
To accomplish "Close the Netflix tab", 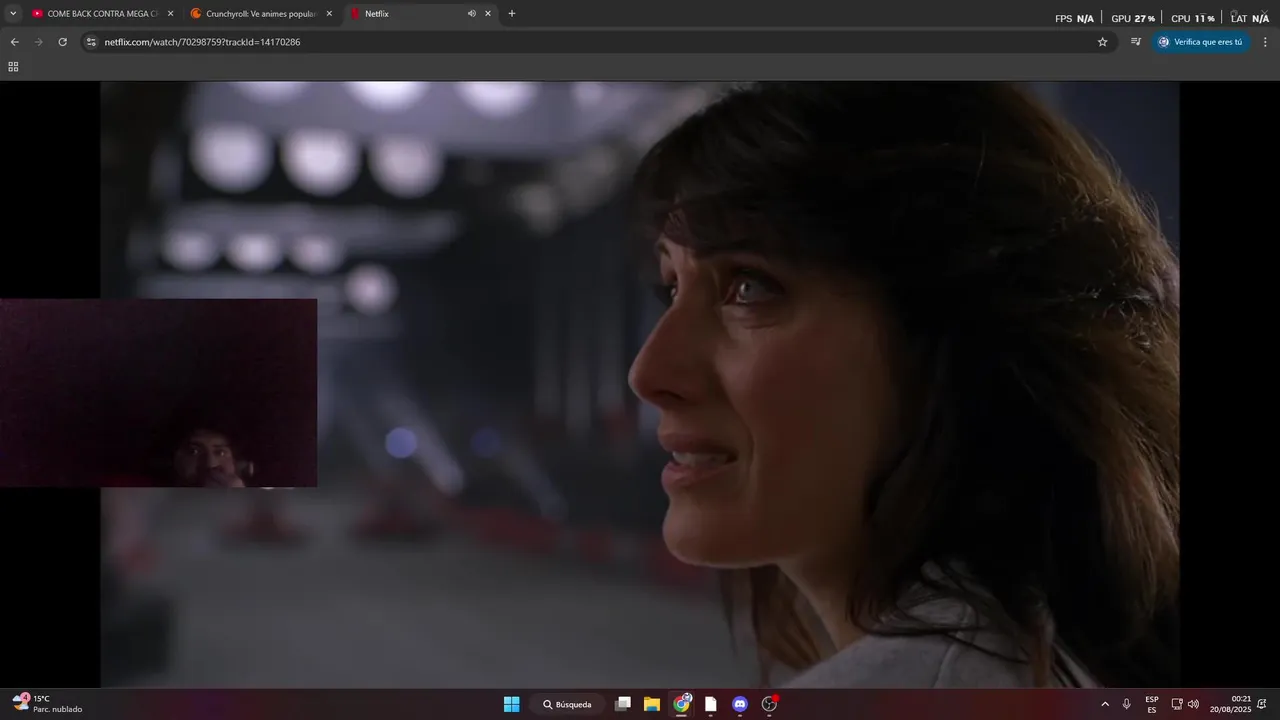I will (x=488, y=14).
